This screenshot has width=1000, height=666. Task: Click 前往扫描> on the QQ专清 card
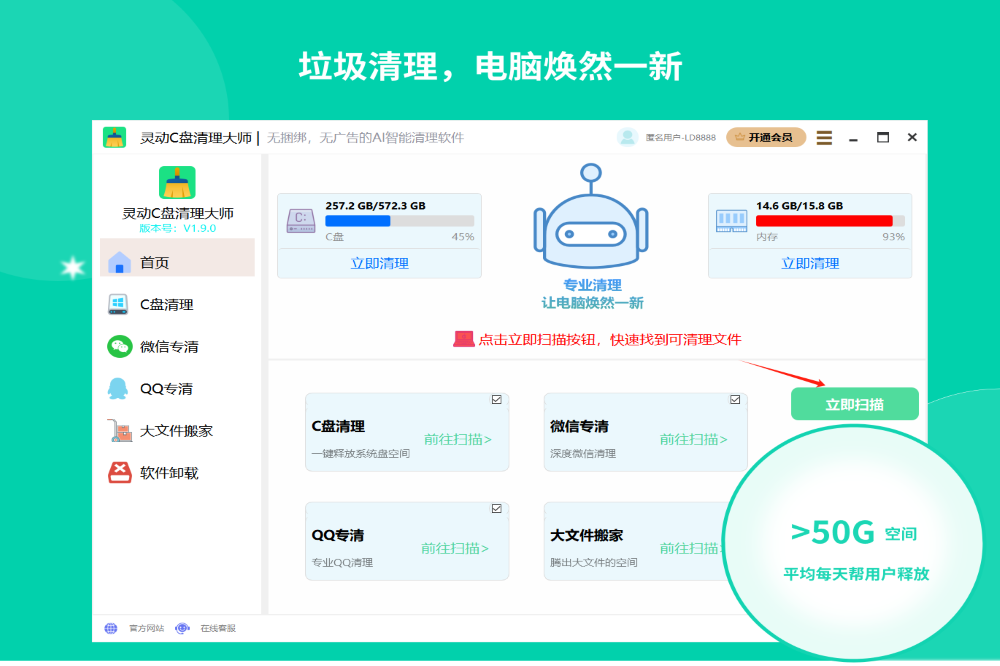pyautogui.click(x=455, y=548)
